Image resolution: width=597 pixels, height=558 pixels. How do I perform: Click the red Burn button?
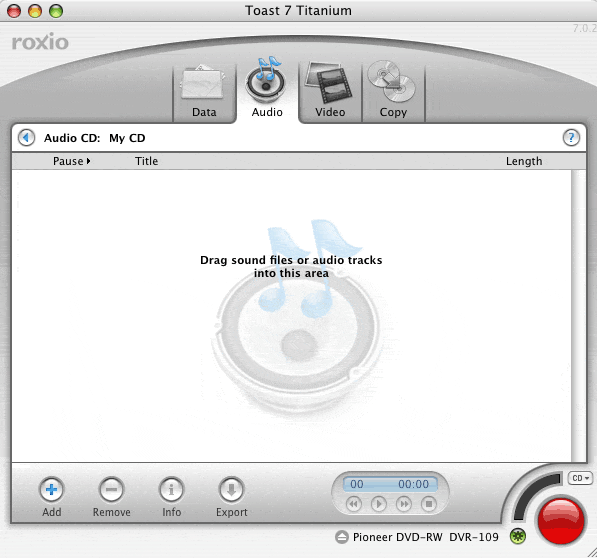click(x=560, y=520)
